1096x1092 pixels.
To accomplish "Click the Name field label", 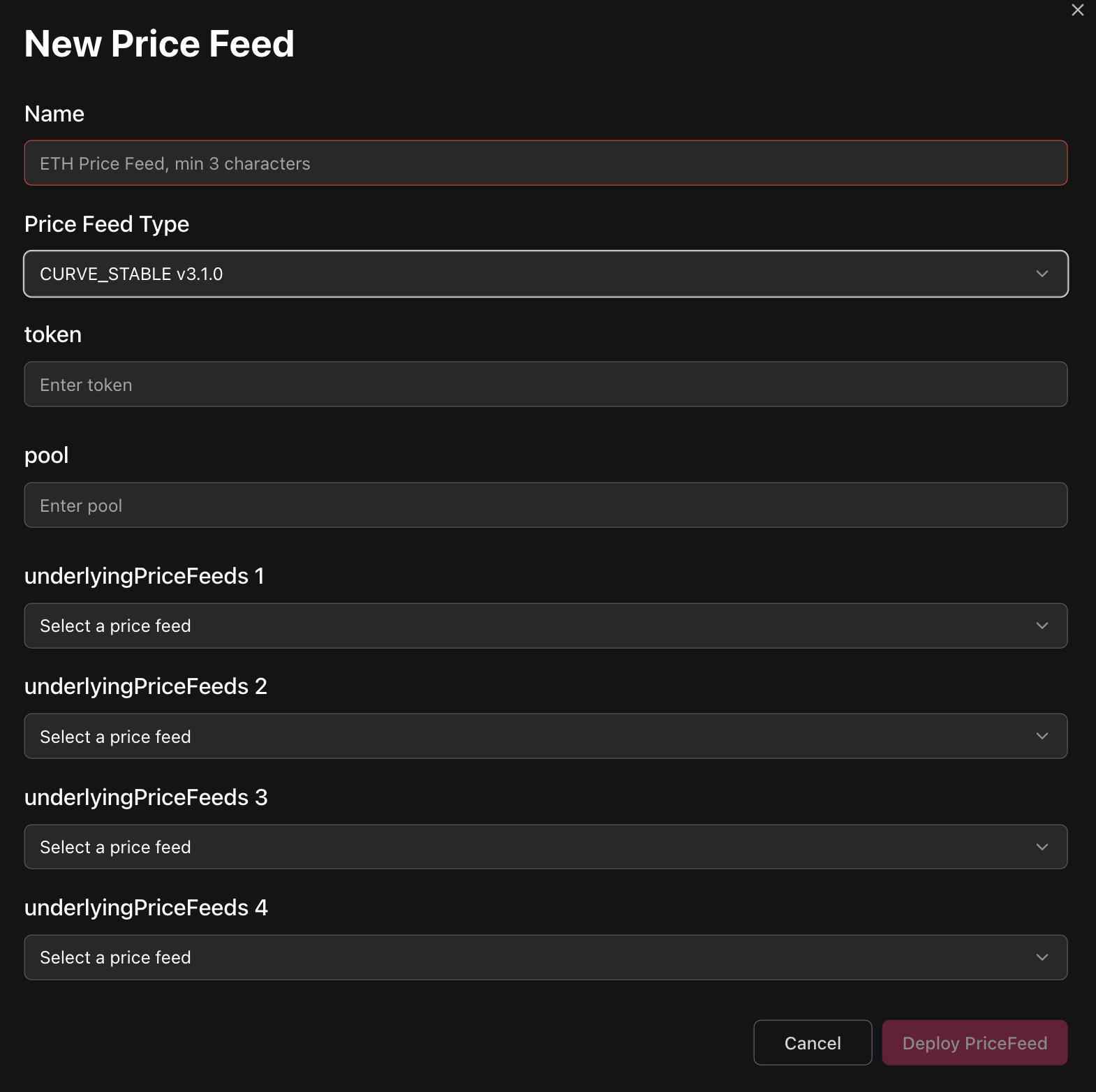I will click(54, 114).
